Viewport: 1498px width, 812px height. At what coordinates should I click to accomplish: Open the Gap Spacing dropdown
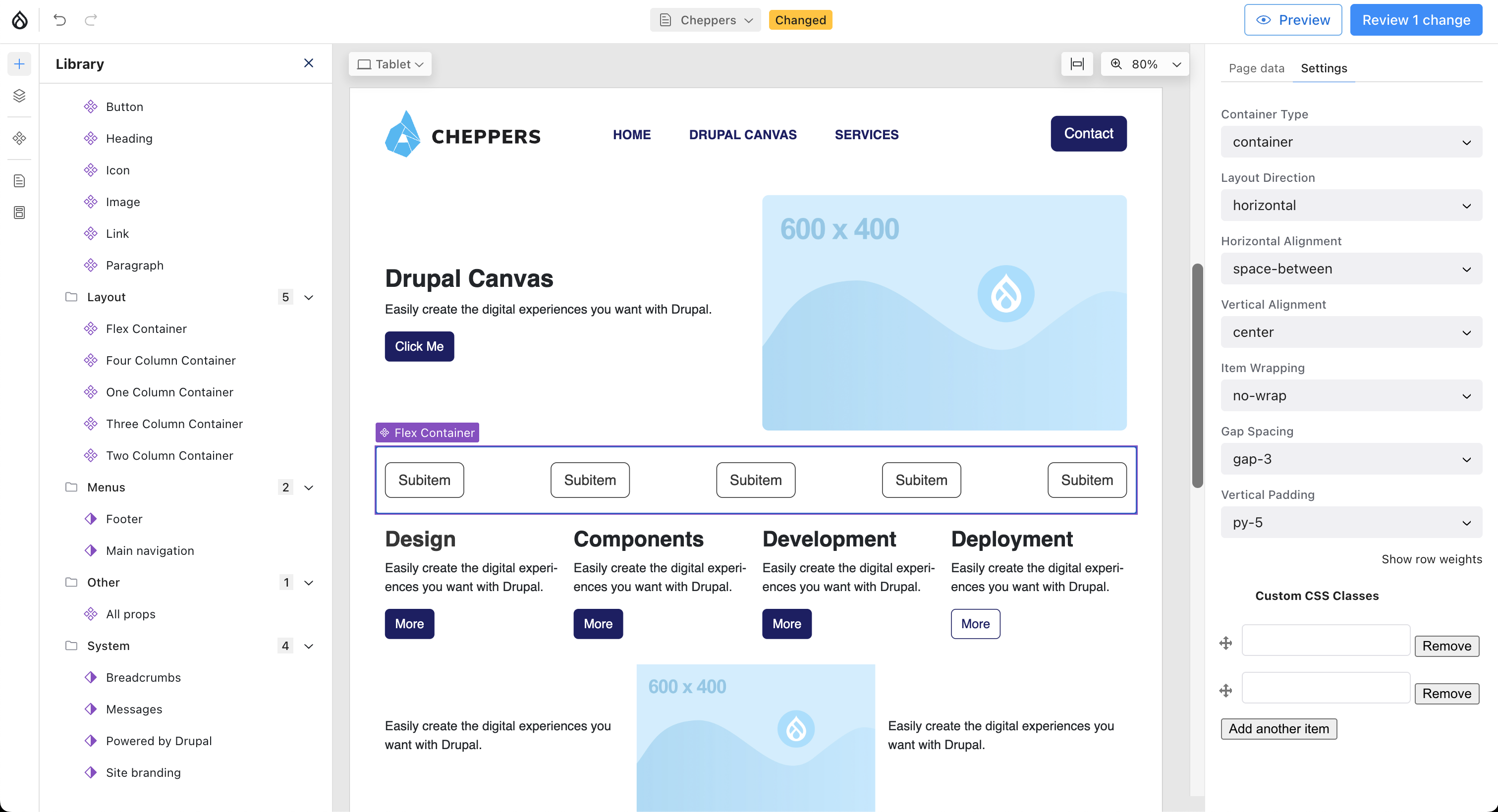click(x=1351, y=459)
